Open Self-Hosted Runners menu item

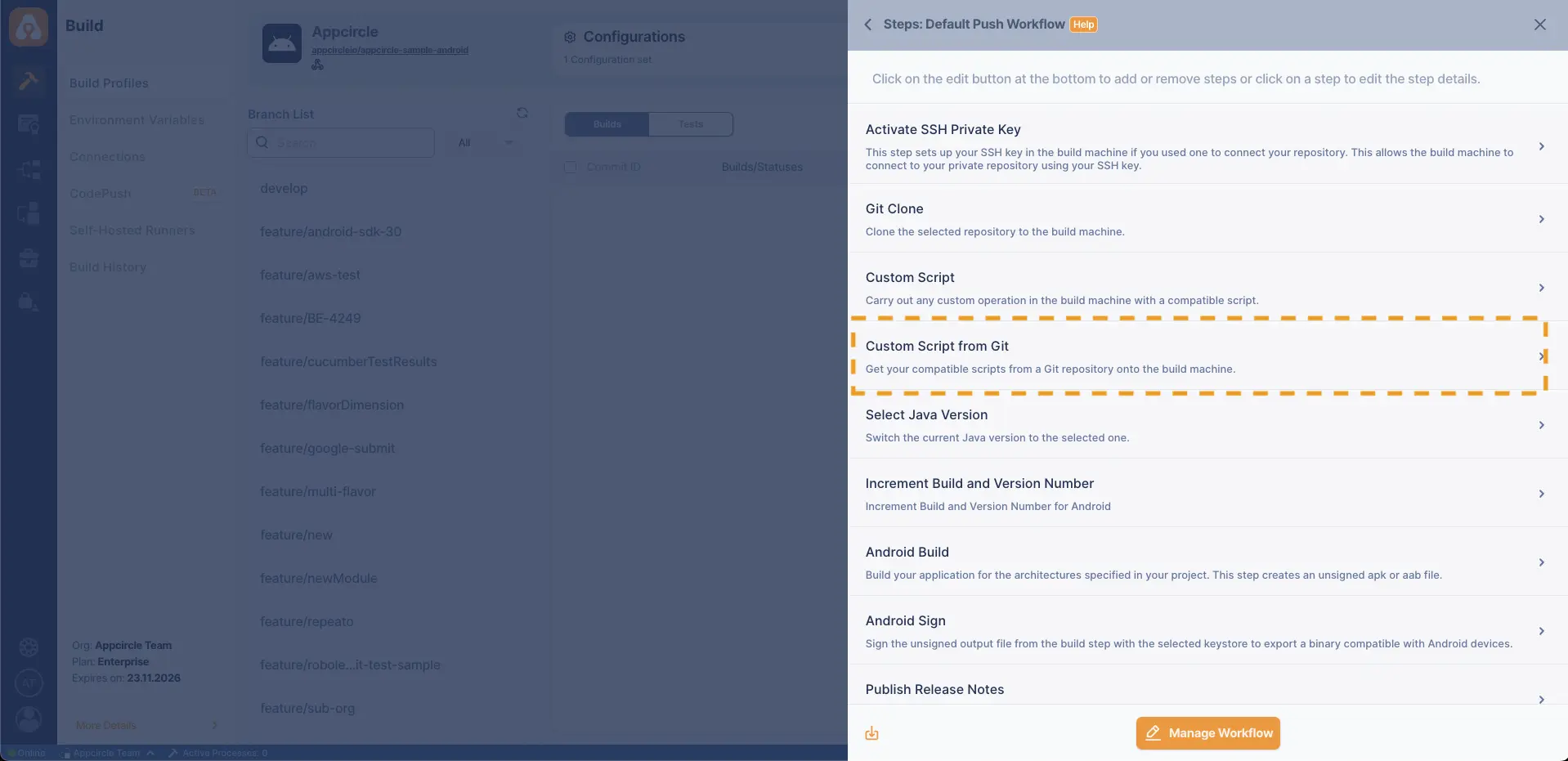click(132, 231)
